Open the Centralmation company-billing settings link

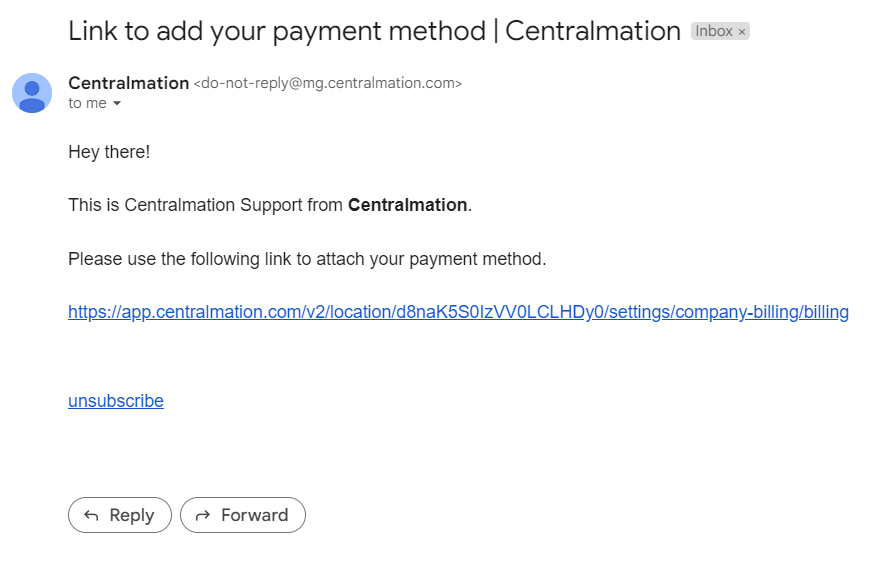click(458, 312)
